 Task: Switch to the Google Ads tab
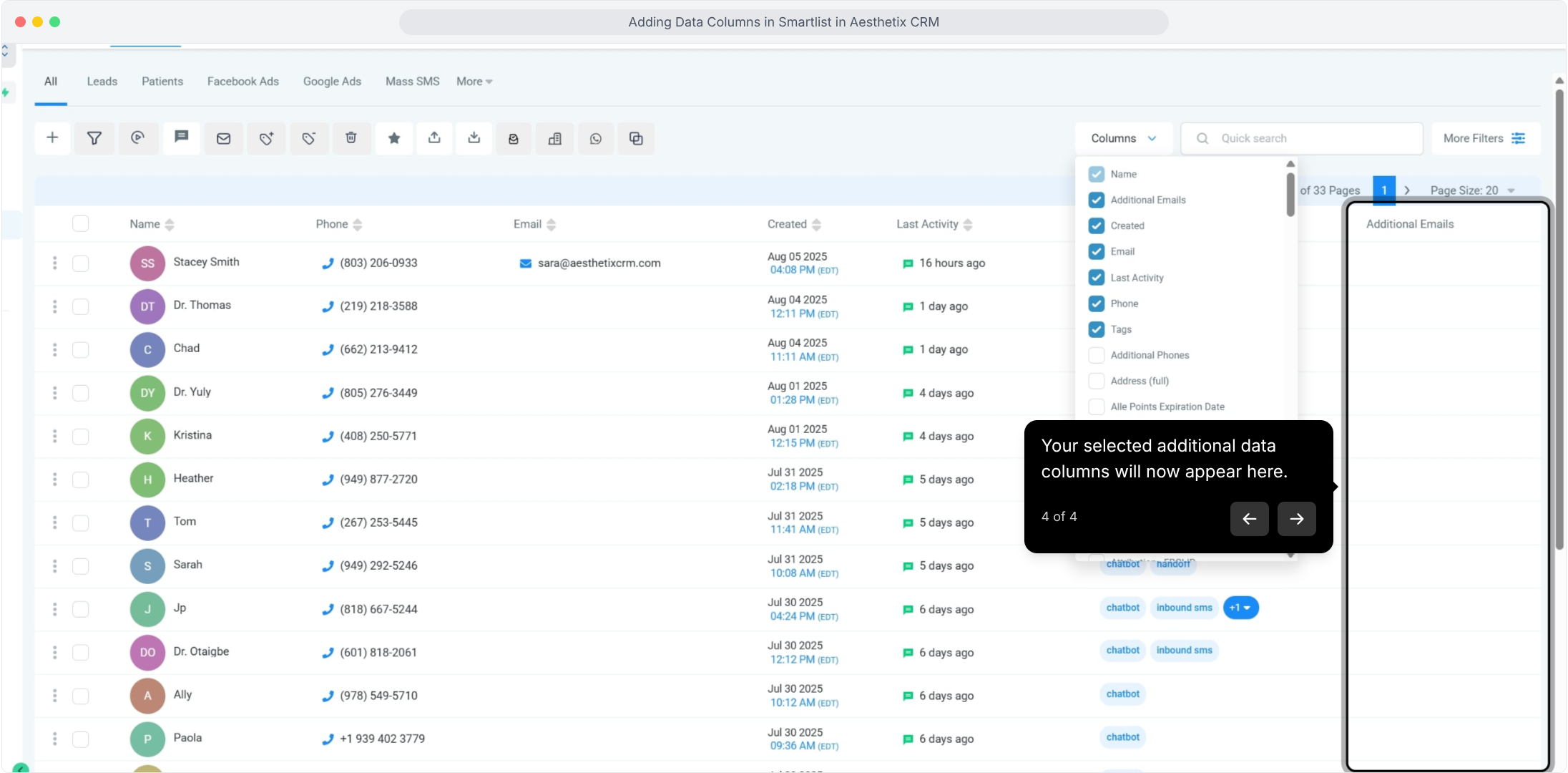click(332, 82)
